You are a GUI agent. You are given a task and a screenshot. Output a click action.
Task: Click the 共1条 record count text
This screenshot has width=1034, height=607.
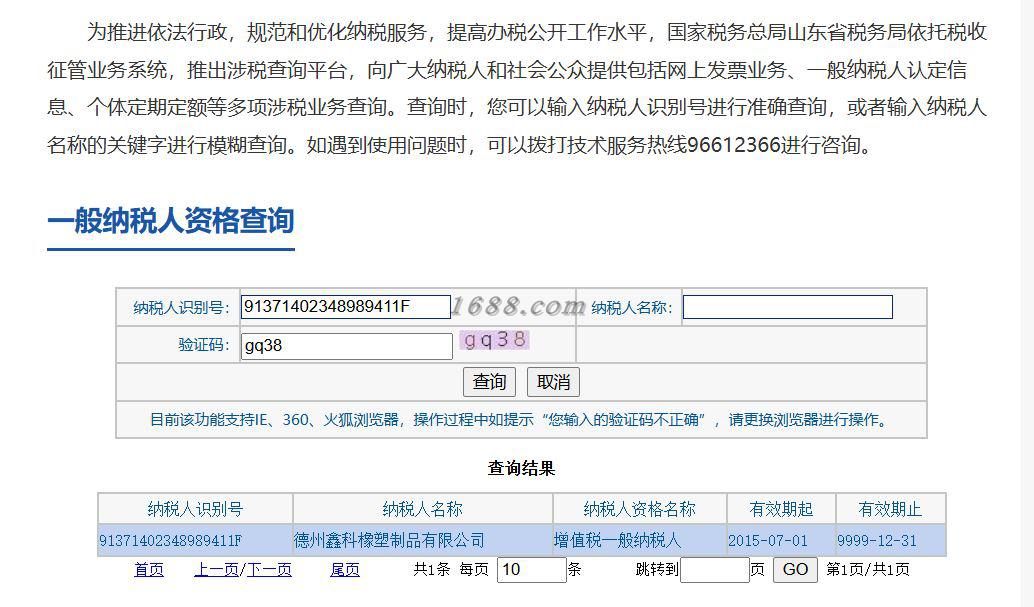432,569
